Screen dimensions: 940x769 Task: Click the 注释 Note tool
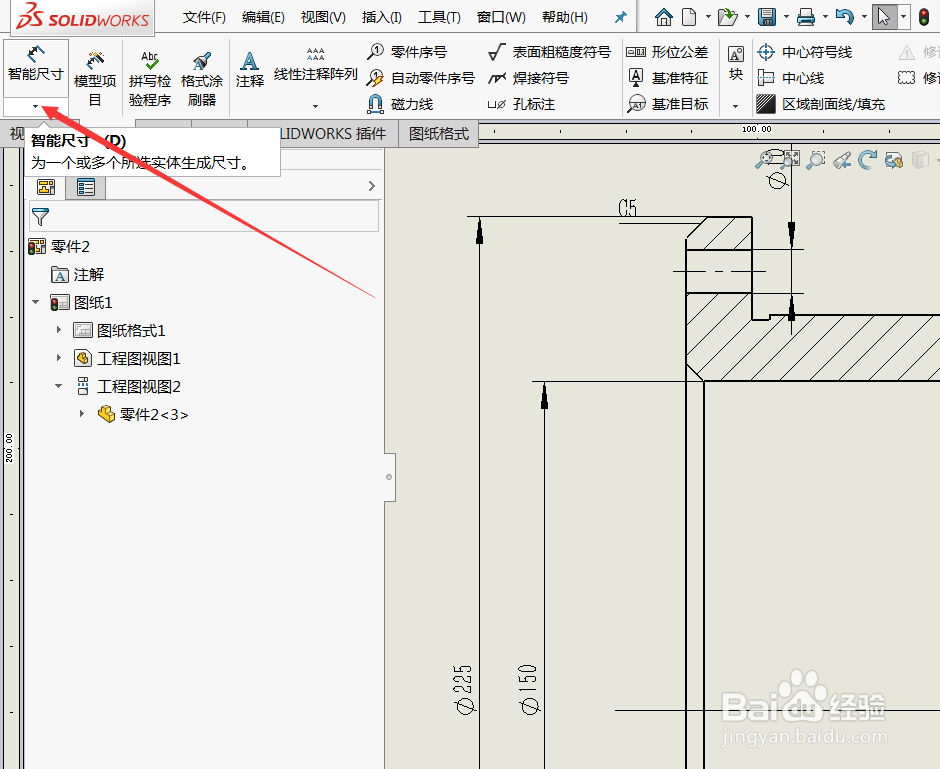tap(249, 70)
